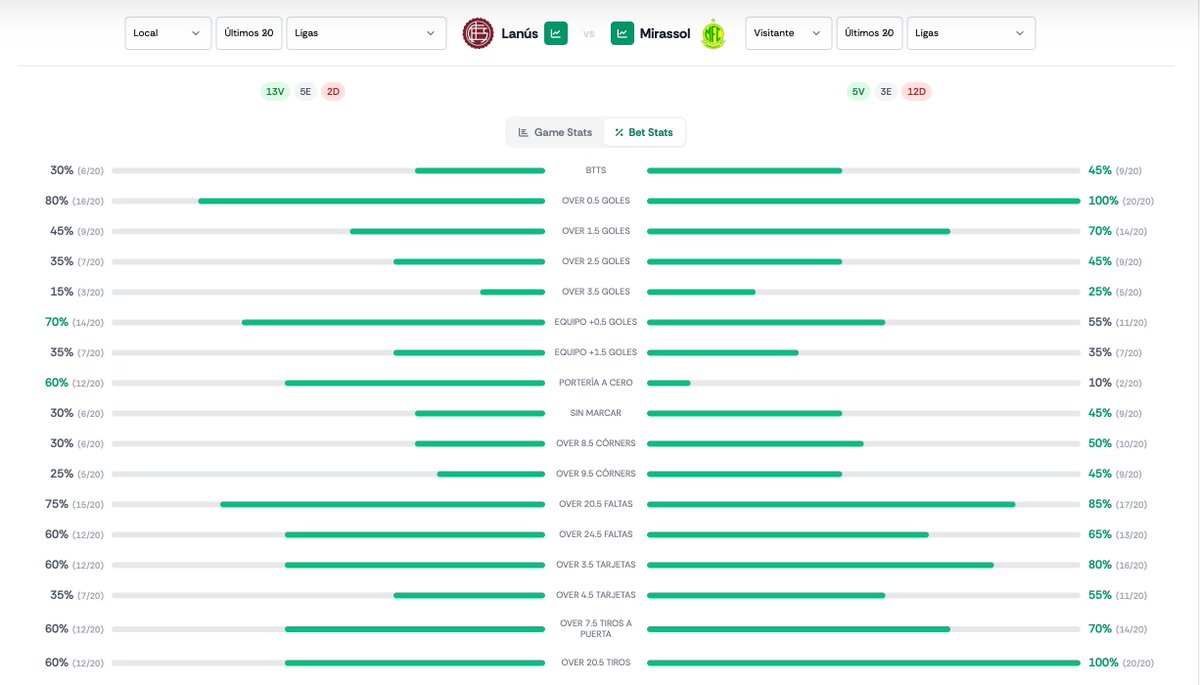Click the 2D losses badge for Lanús

334,91
